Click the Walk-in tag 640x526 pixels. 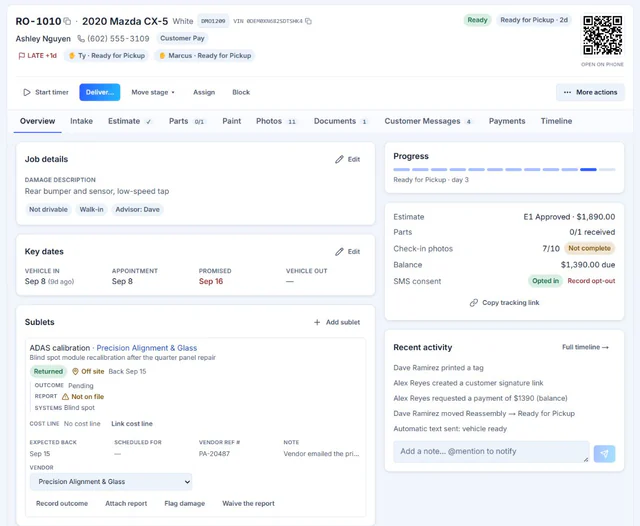pos(91,210)
